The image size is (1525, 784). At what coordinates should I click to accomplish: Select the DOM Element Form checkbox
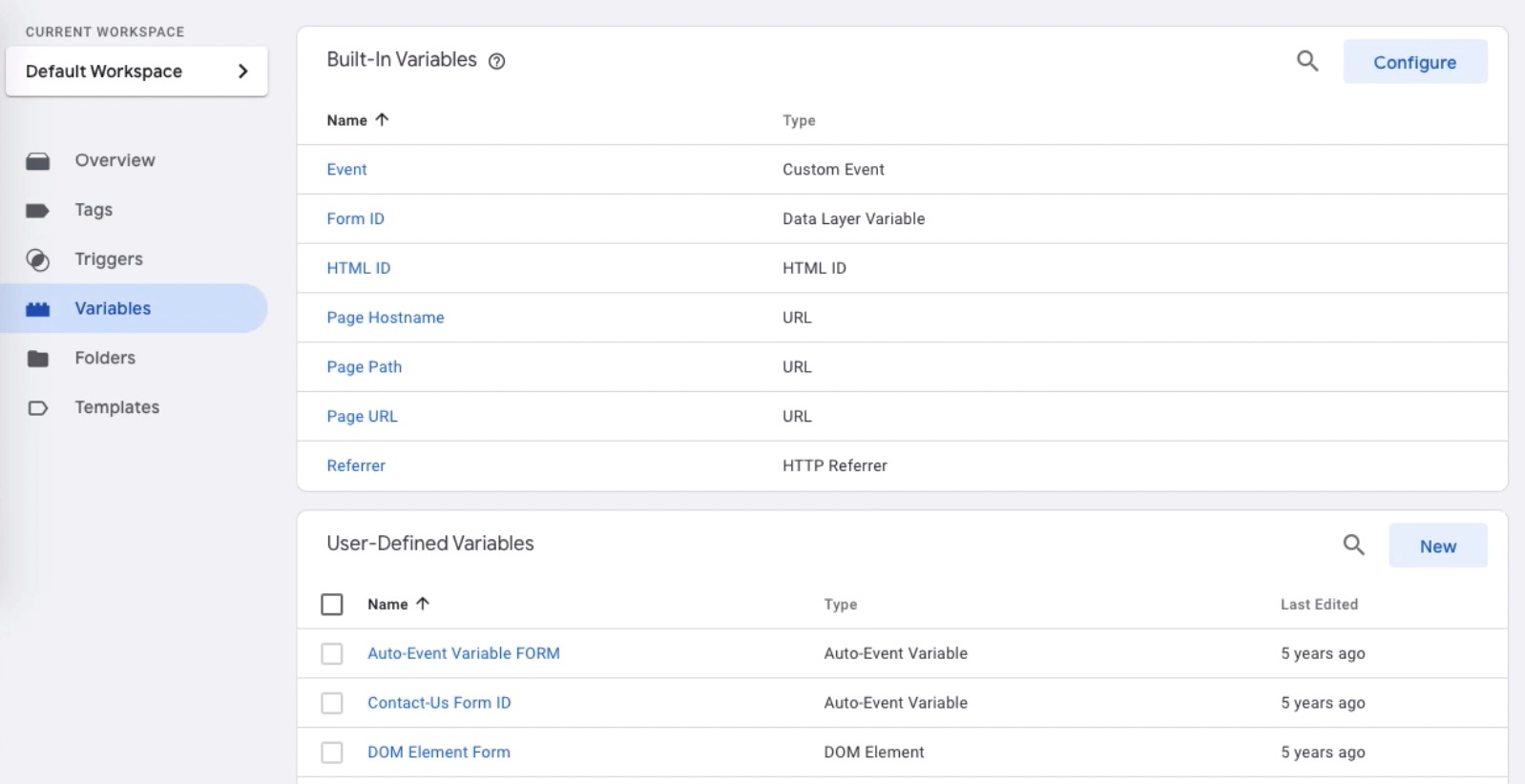coord(332,753)
